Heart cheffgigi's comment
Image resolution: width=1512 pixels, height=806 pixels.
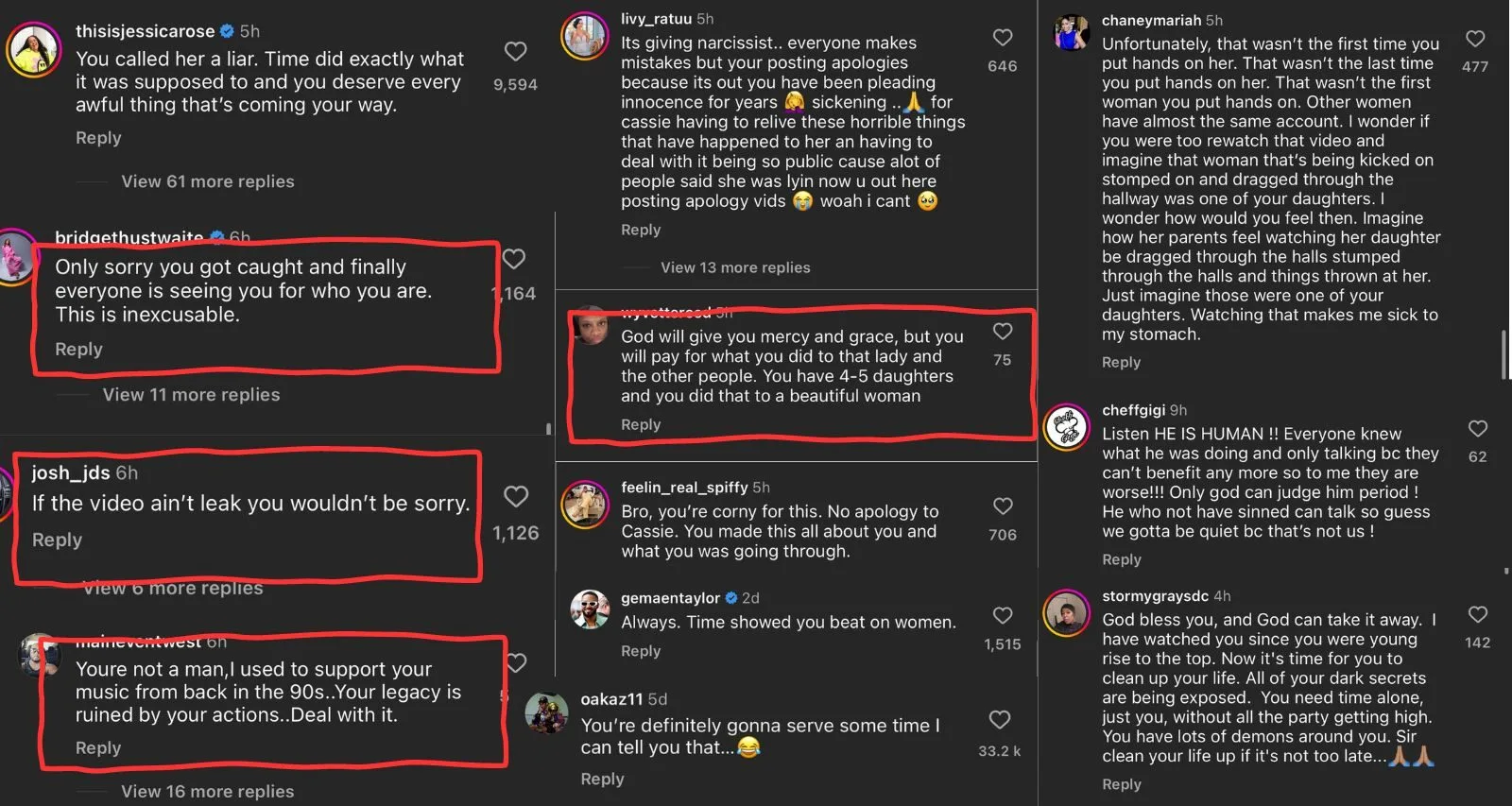click(x=1478, y=429)
